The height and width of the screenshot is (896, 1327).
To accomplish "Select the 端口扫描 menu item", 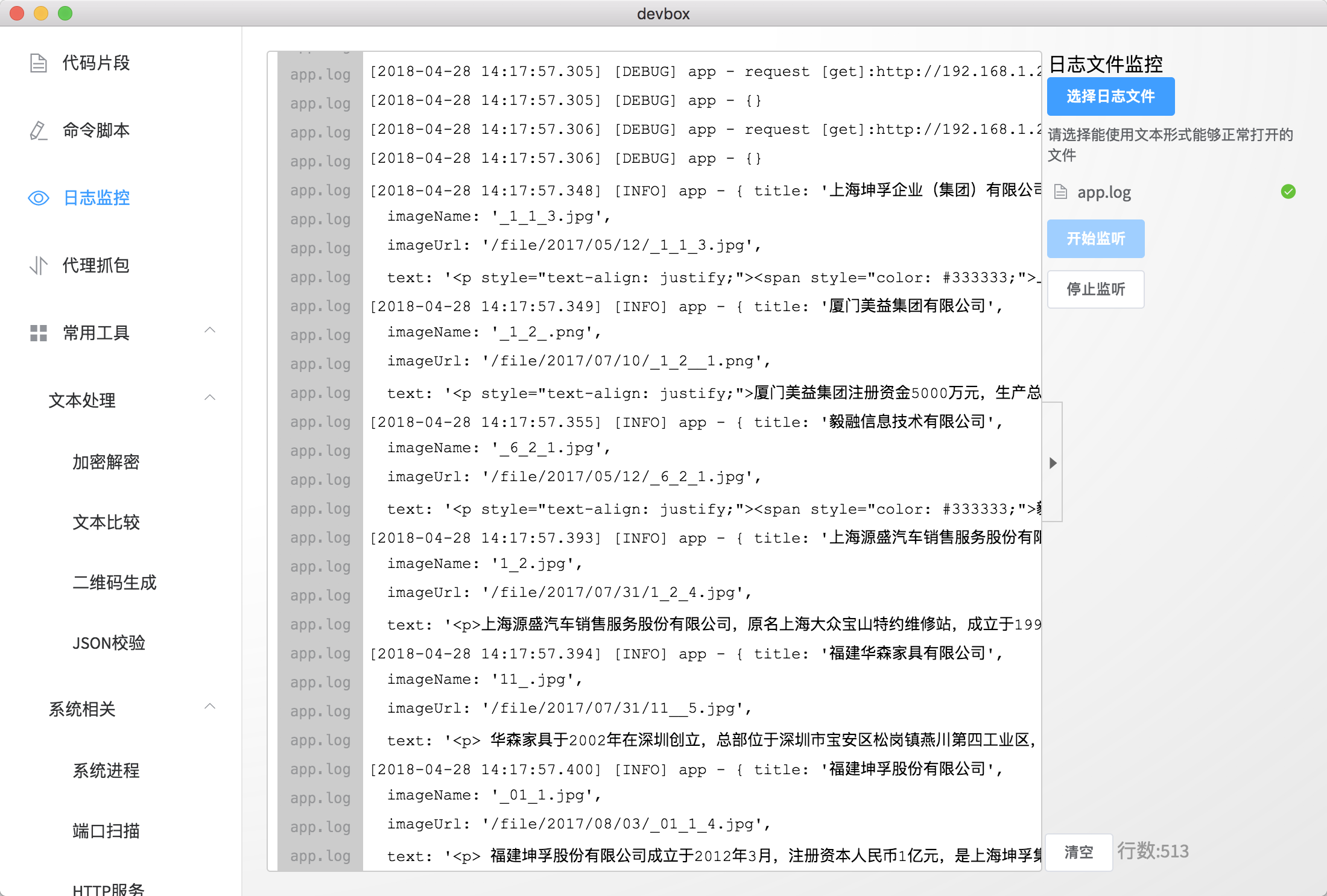I will pyautogui.click(x=106, y=831).
